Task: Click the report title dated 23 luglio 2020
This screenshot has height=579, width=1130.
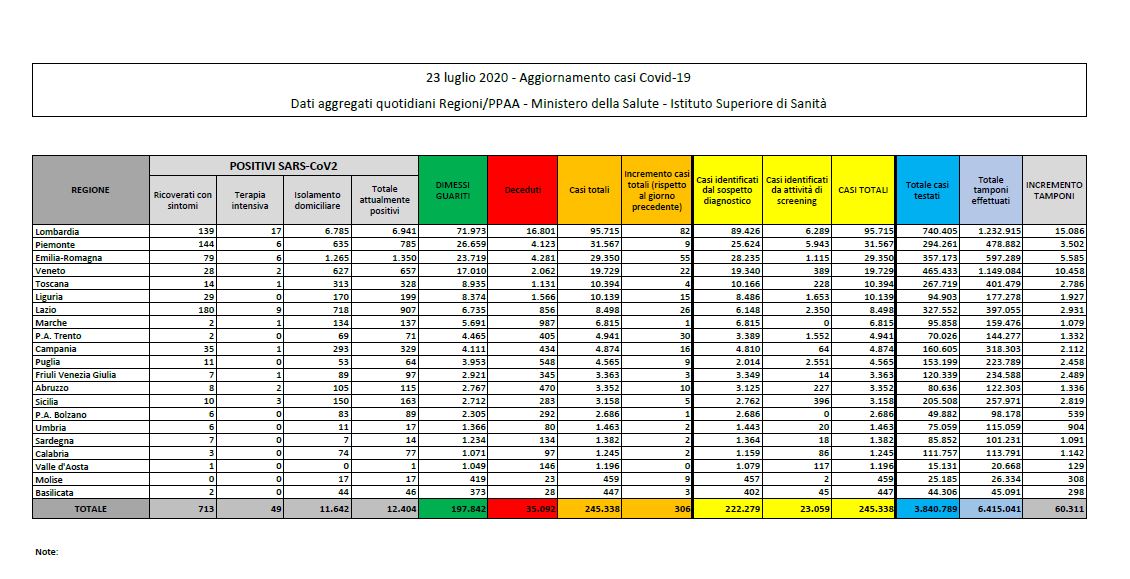Action: (558, 78)
